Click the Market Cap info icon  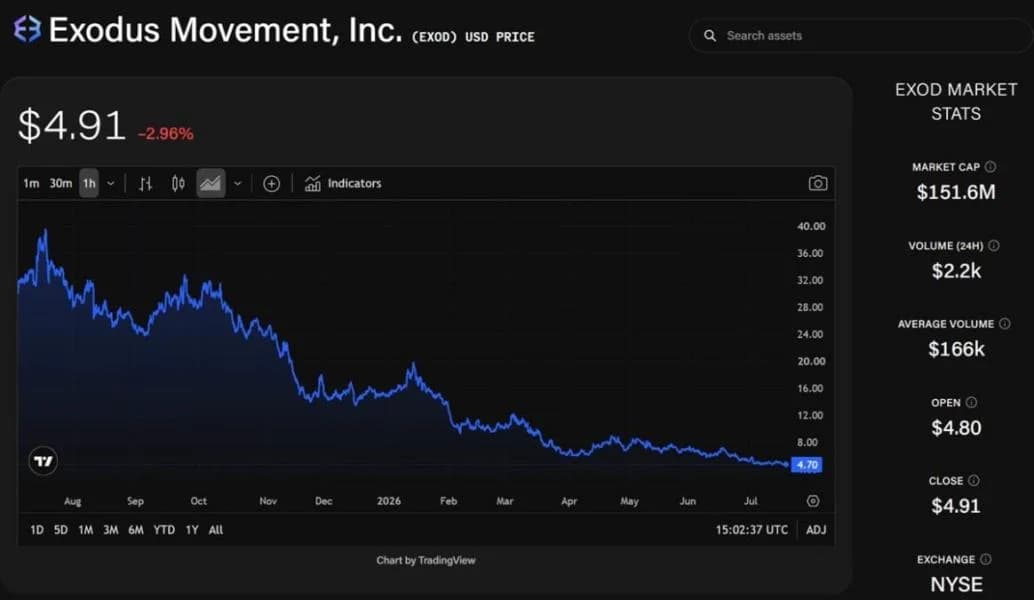(990, 167)
